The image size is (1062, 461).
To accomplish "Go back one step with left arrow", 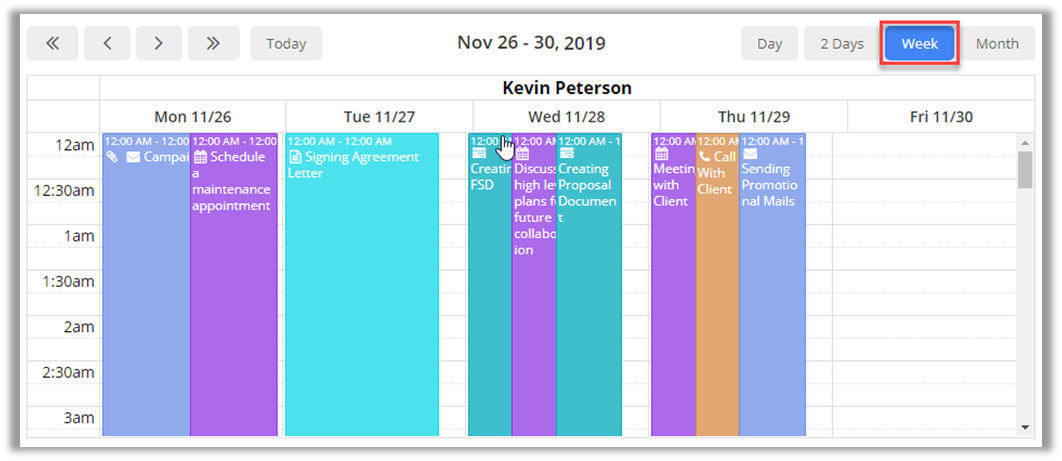I will [x=107, y=43].
